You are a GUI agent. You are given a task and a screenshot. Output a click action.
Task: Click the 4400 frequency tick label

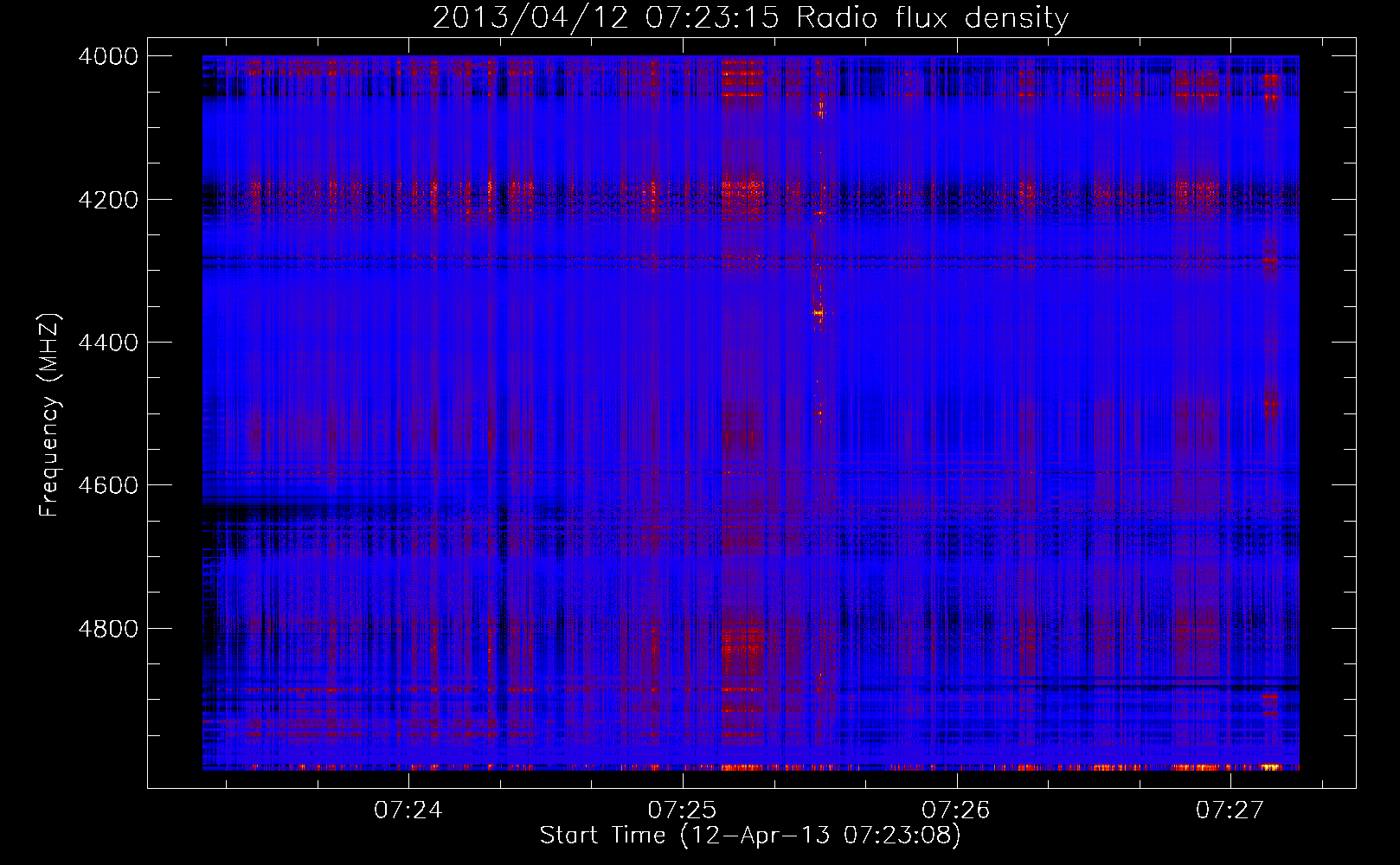click(108, 343)
